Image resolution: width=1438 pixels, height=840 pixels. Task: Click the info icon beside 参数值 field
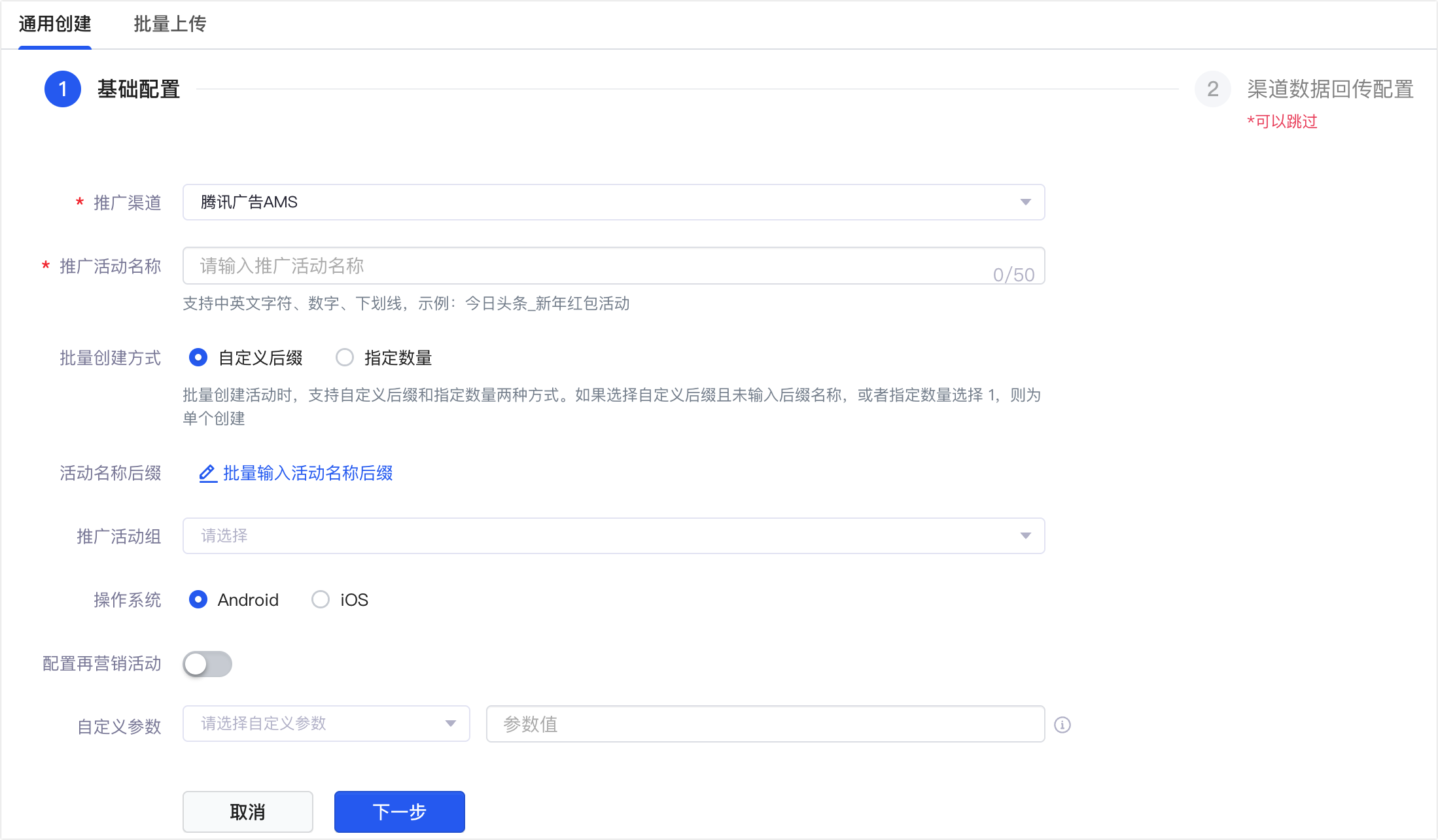pyautogui.click(x=1062, y=725)
